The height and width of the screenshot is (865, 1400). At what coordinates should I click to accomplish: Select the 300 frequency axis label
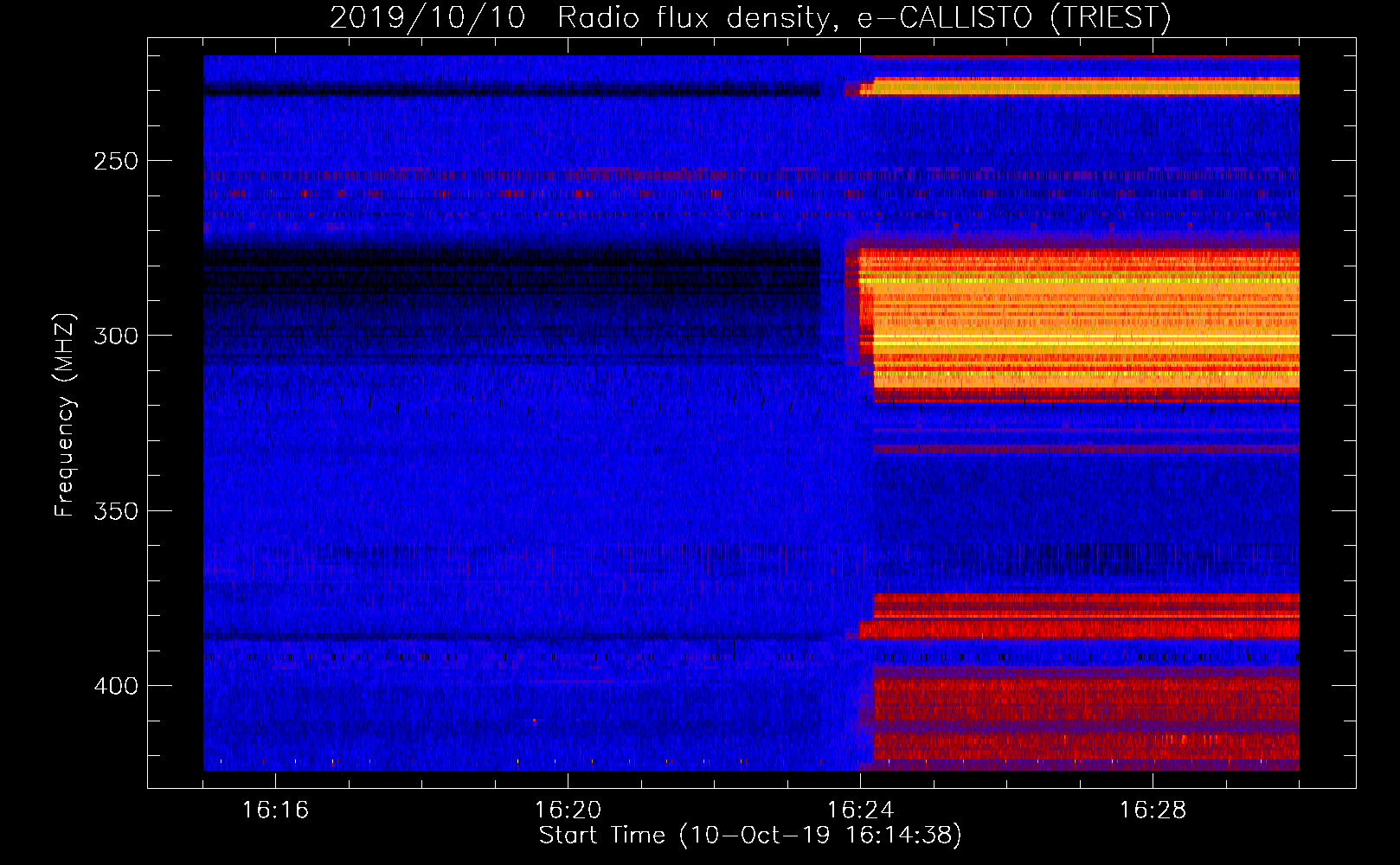point(116,336)
